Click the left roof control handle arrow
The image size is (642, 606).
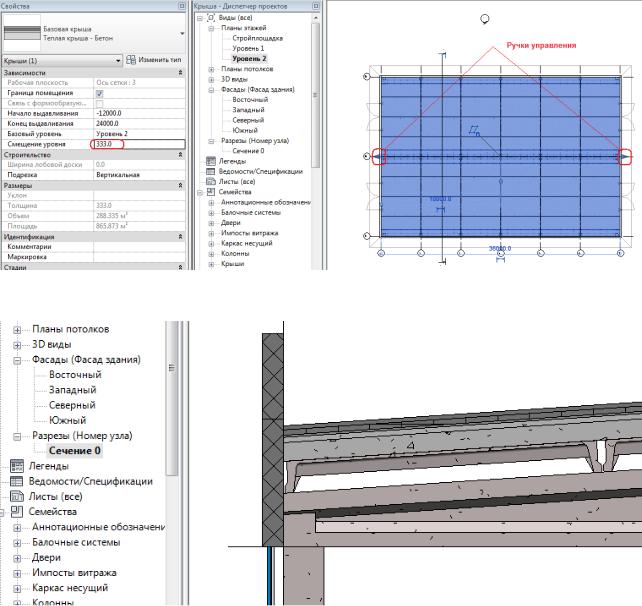pos(379,156)
